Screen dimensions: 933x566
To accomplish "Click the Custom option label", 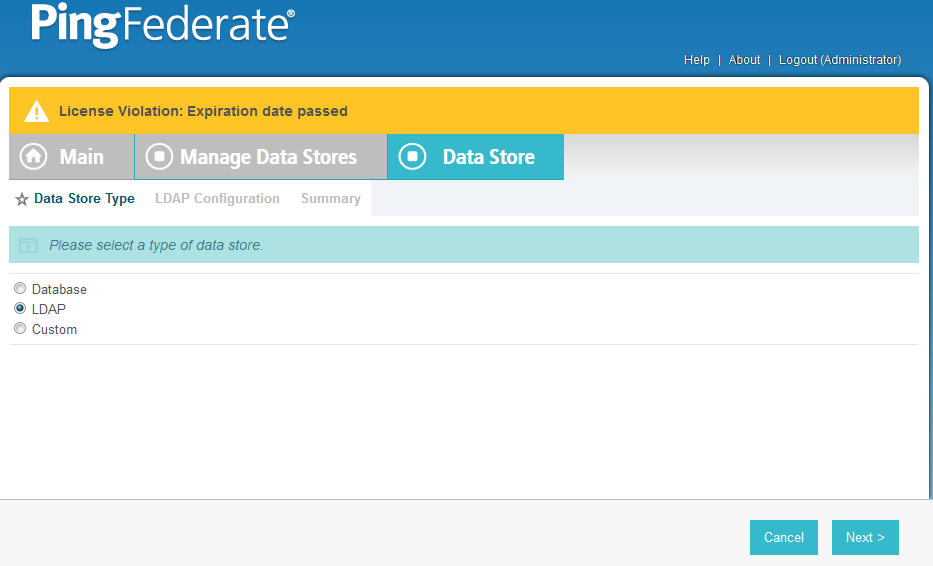I will (x=54, y=330).
